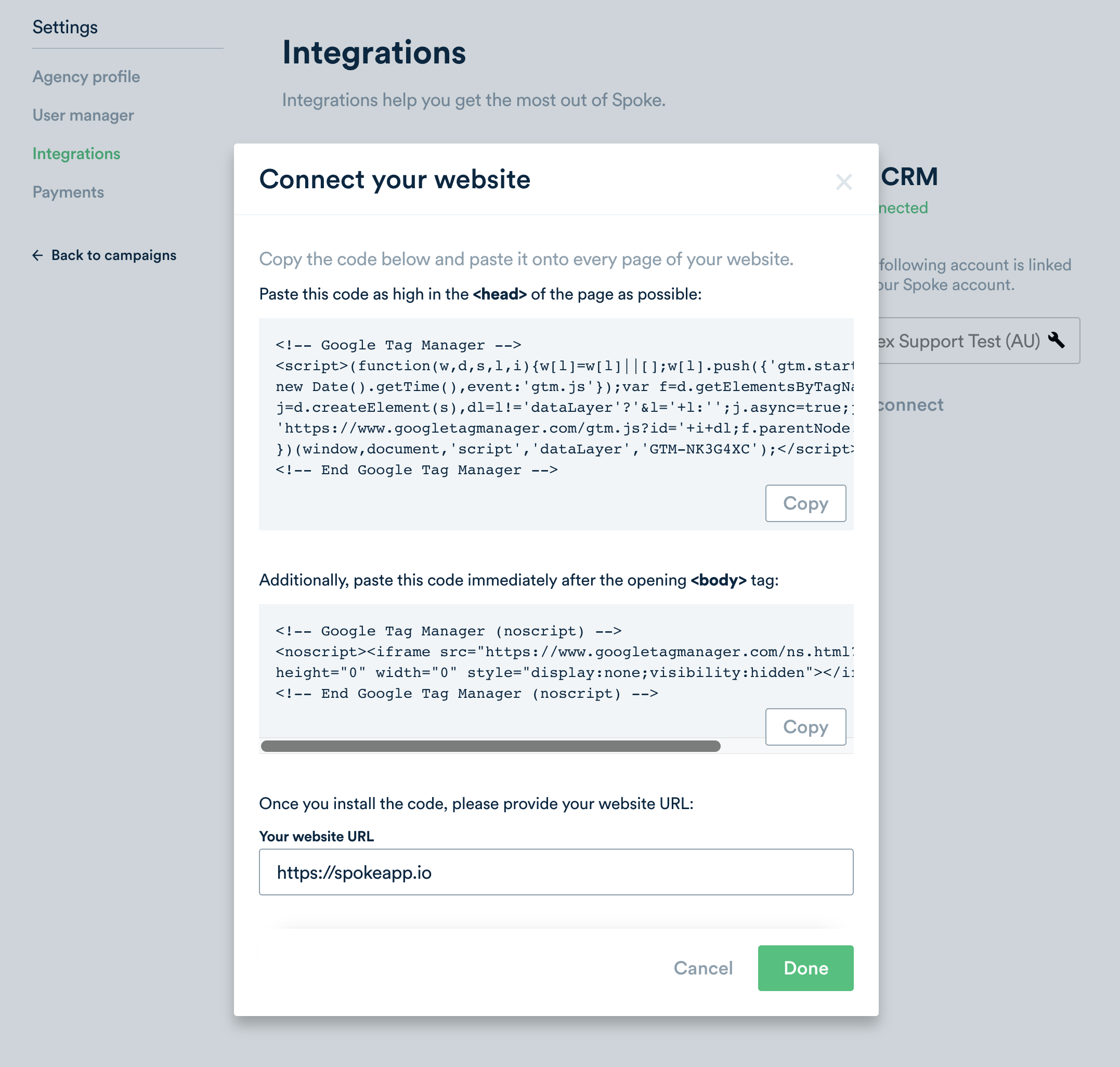Open Agency profile settings
The height and width of the screenshot is (1067, 1120).
86,77
